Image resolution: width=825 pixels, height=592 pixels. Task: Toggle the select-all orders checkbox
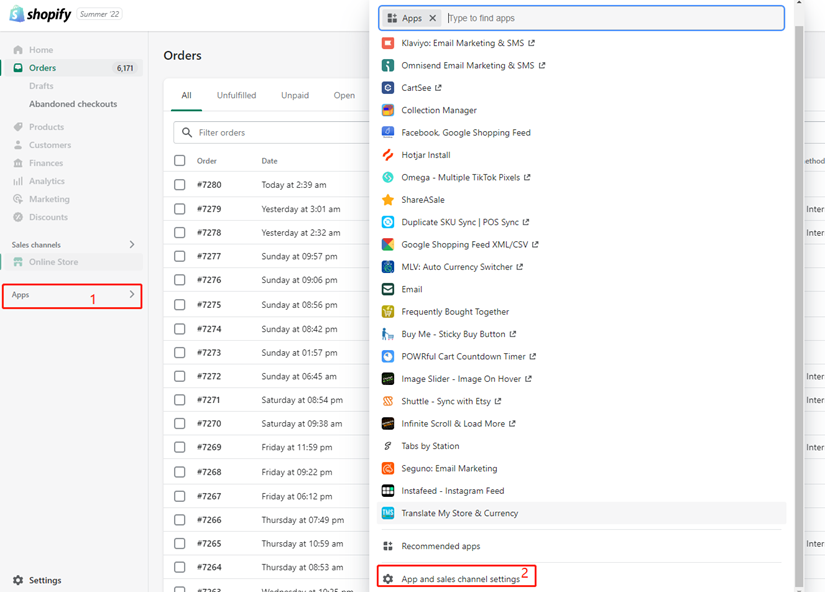[179, 160]
